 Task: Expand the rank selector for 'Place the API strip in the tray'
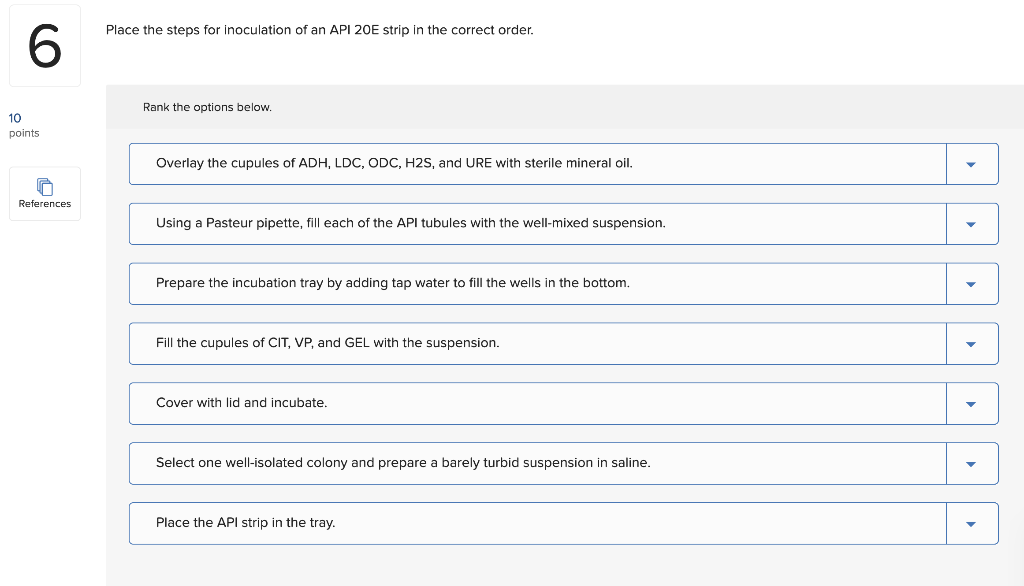click(971, 523)
